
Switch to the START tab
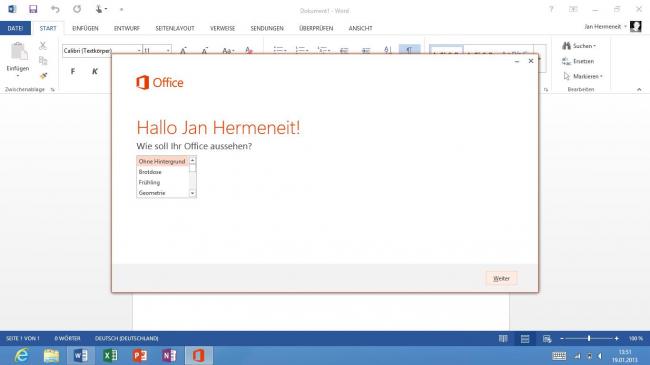pyautogui.click(x=48, y=28)
